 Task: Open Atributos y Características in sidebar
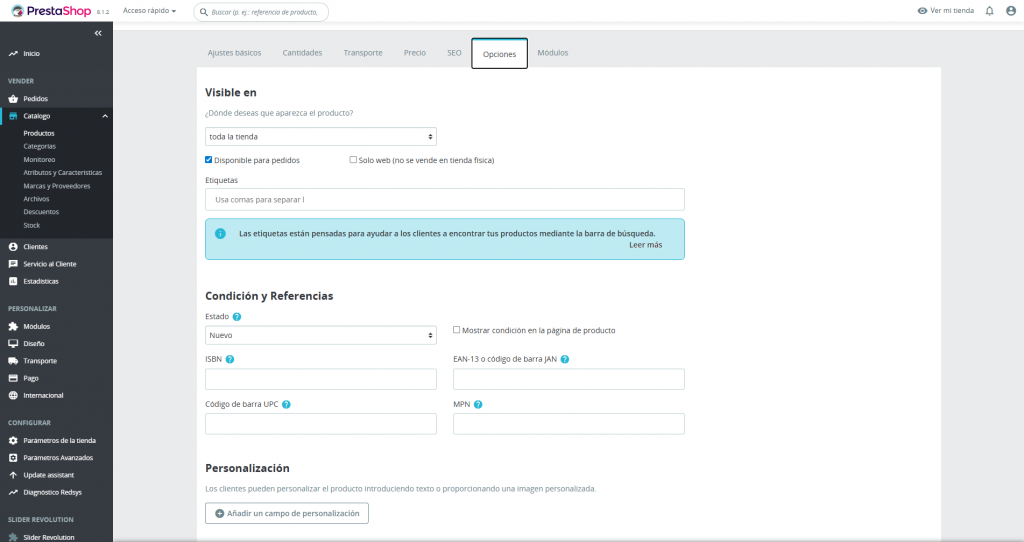click(x=63, y=173)
